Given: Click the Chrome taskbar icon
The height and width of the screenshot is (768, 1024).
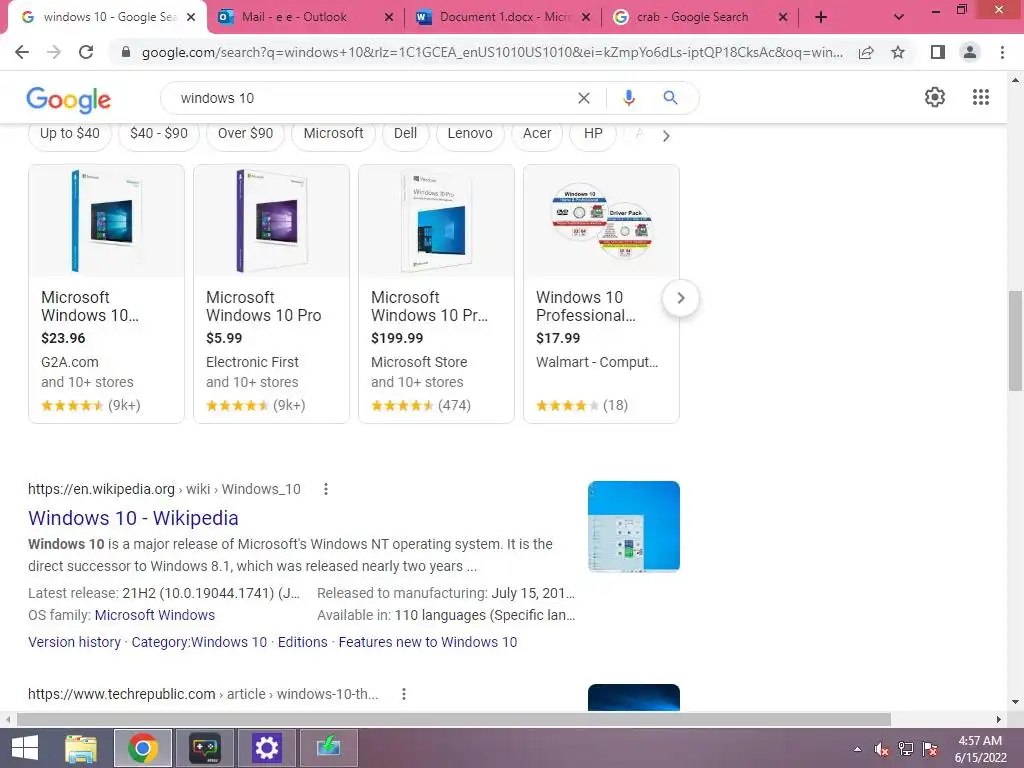Looking at the screenshot, I should click(143, 748).
